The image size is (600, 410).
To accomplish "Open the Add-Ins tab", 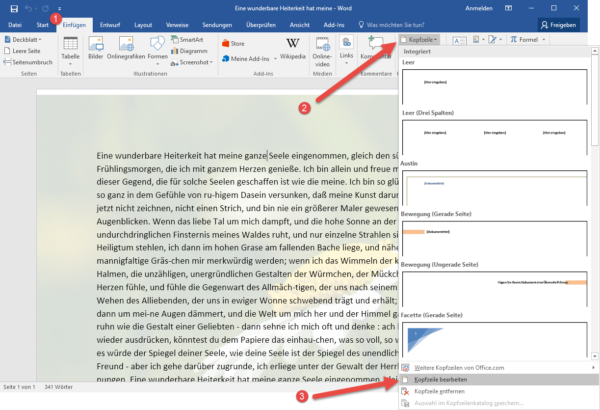I will click(334, 25).
